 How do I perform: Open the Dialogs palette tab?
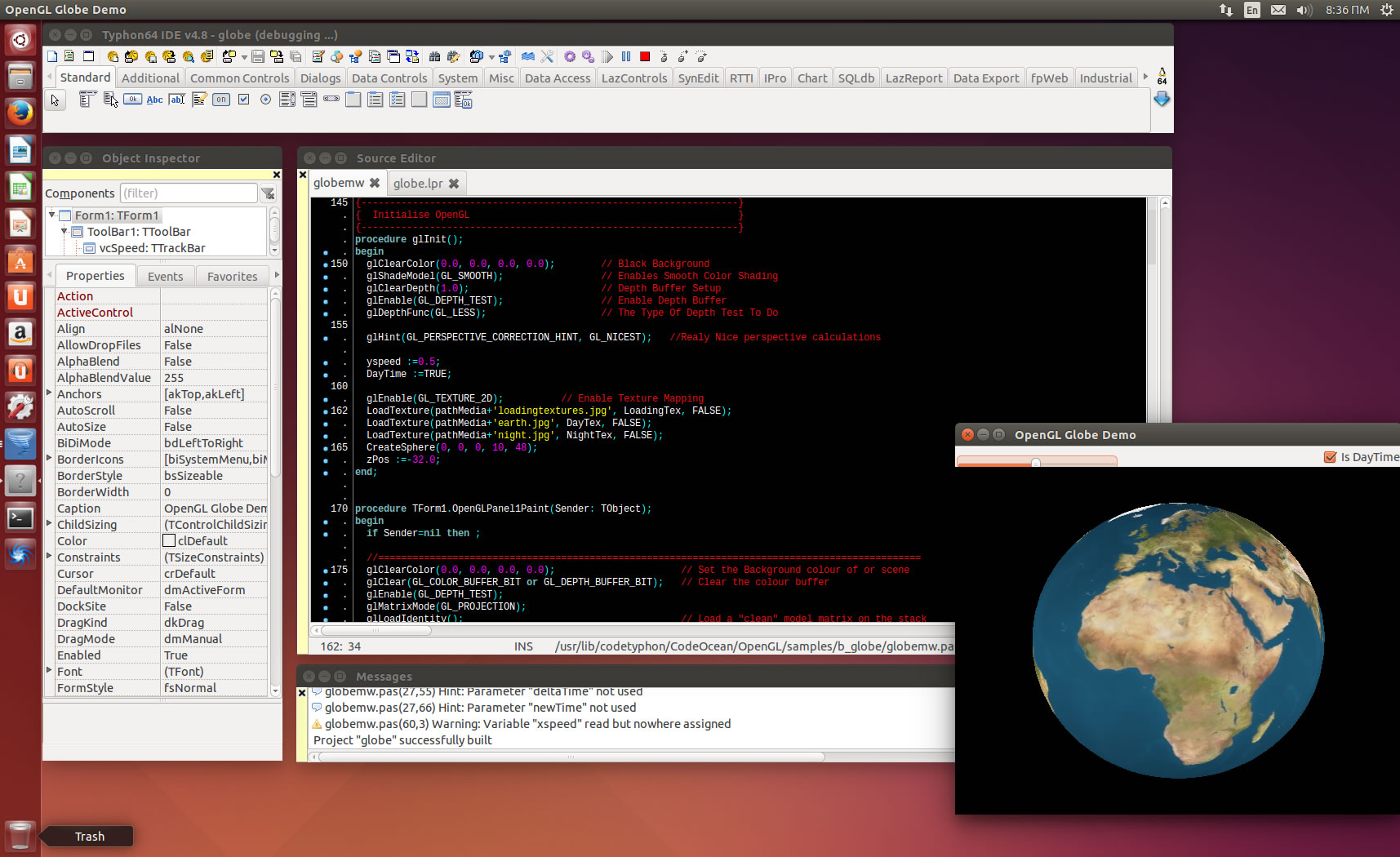(x=320, y=78)
